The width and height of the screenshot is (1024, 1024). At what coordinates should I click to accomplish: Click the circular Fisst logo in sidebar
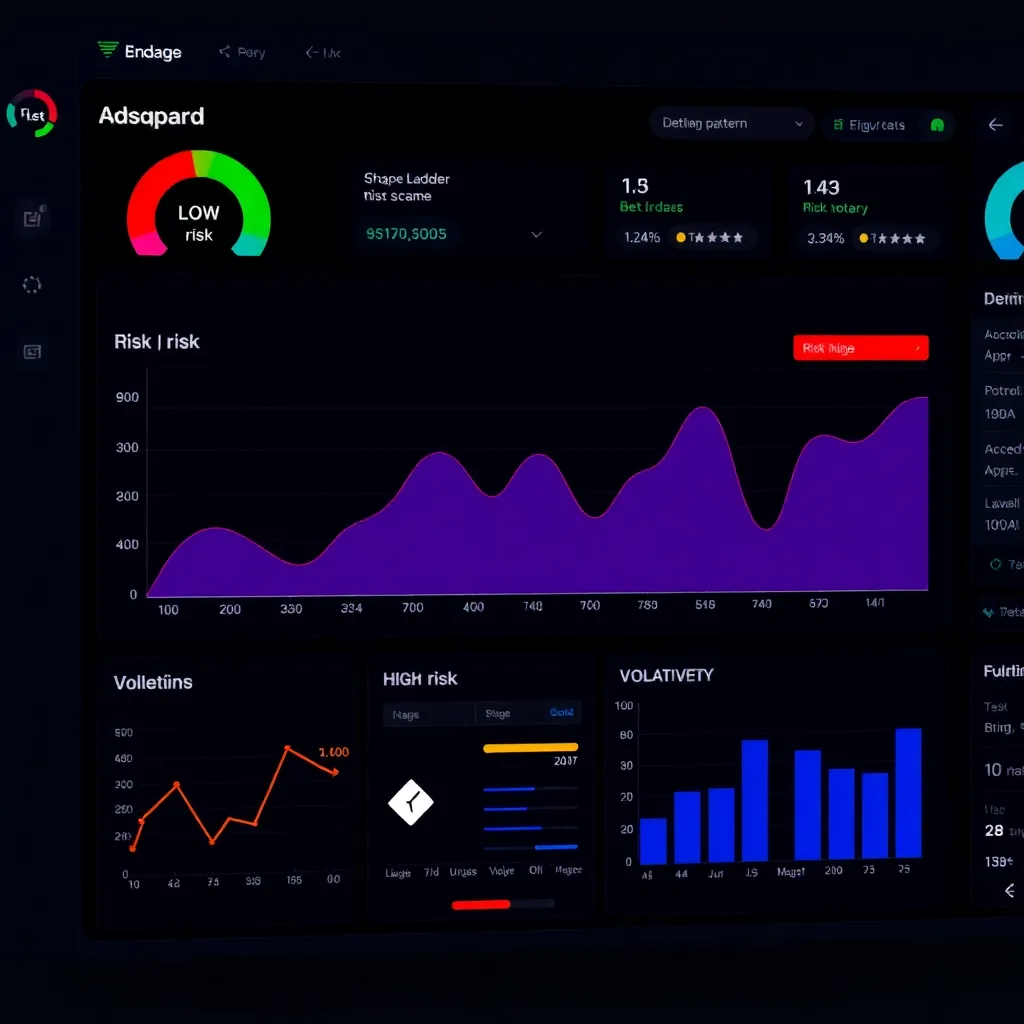[x=32, y=115]
